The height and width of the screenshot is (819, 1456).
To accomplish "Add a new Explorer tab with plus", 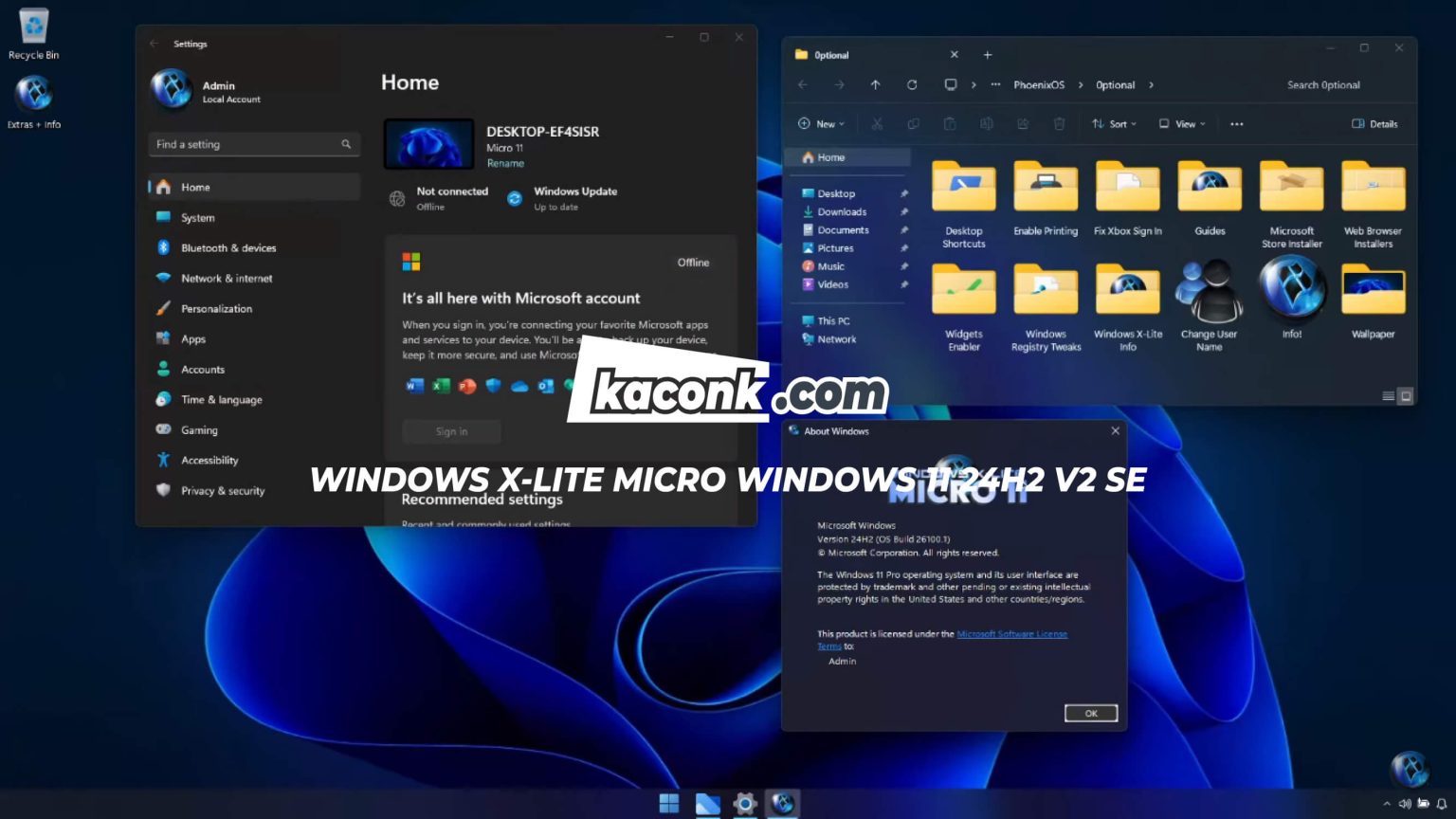I will click(988, 55).
